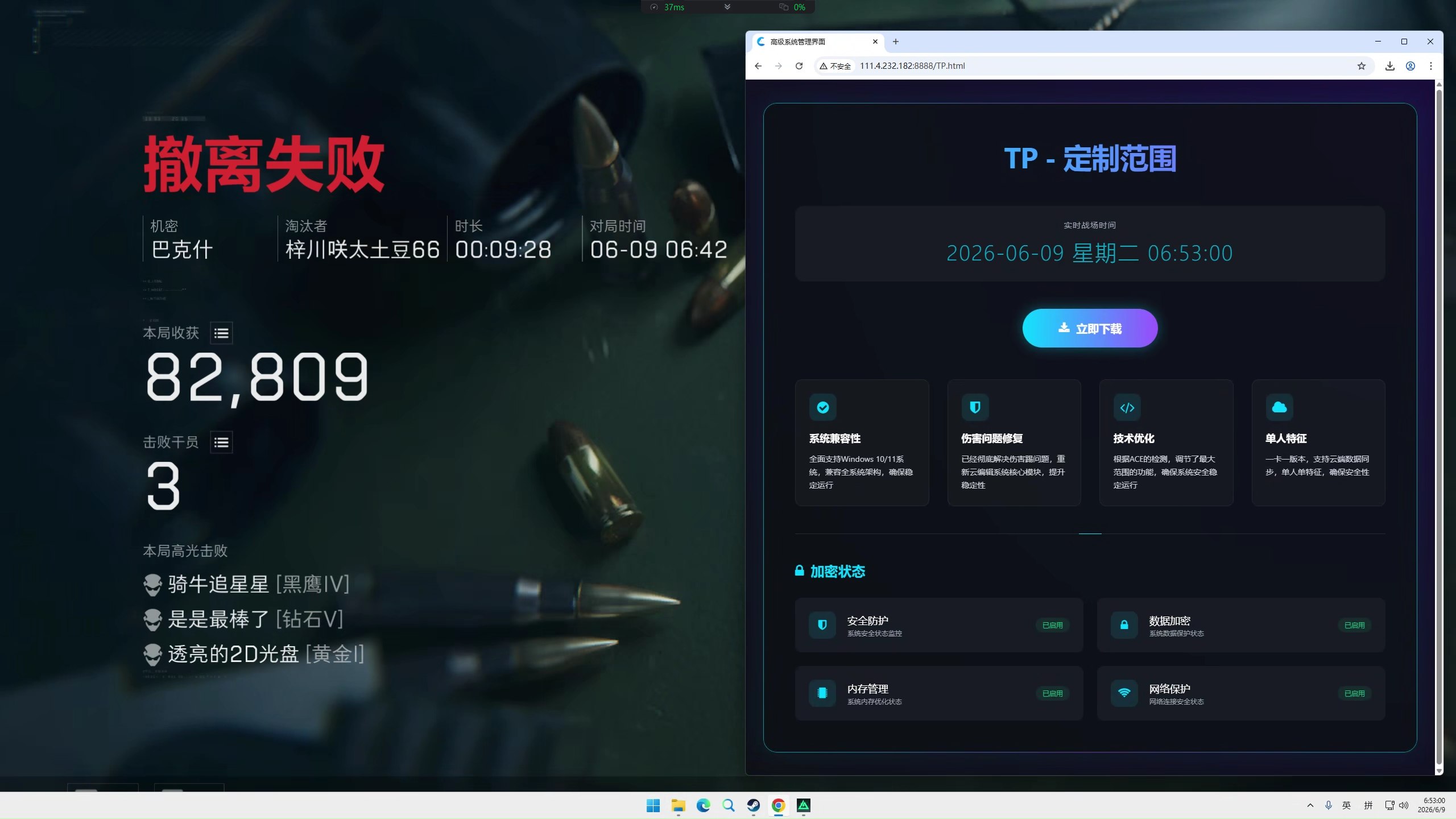This screenshot has width=1456, height=819.
Task: Click the 技术优化 card title
Action: [1134, 439]
